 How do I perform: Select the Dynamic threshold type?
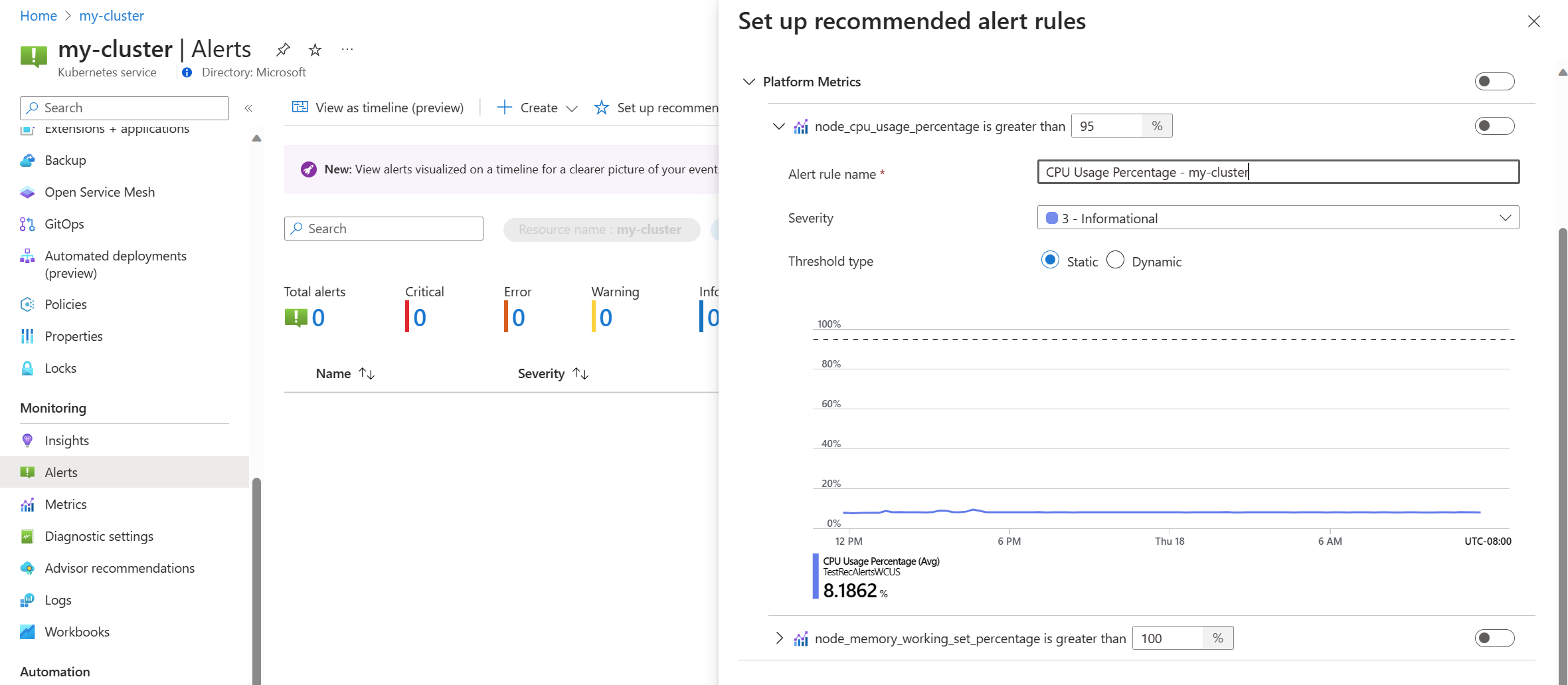[x=1116, y=260]
